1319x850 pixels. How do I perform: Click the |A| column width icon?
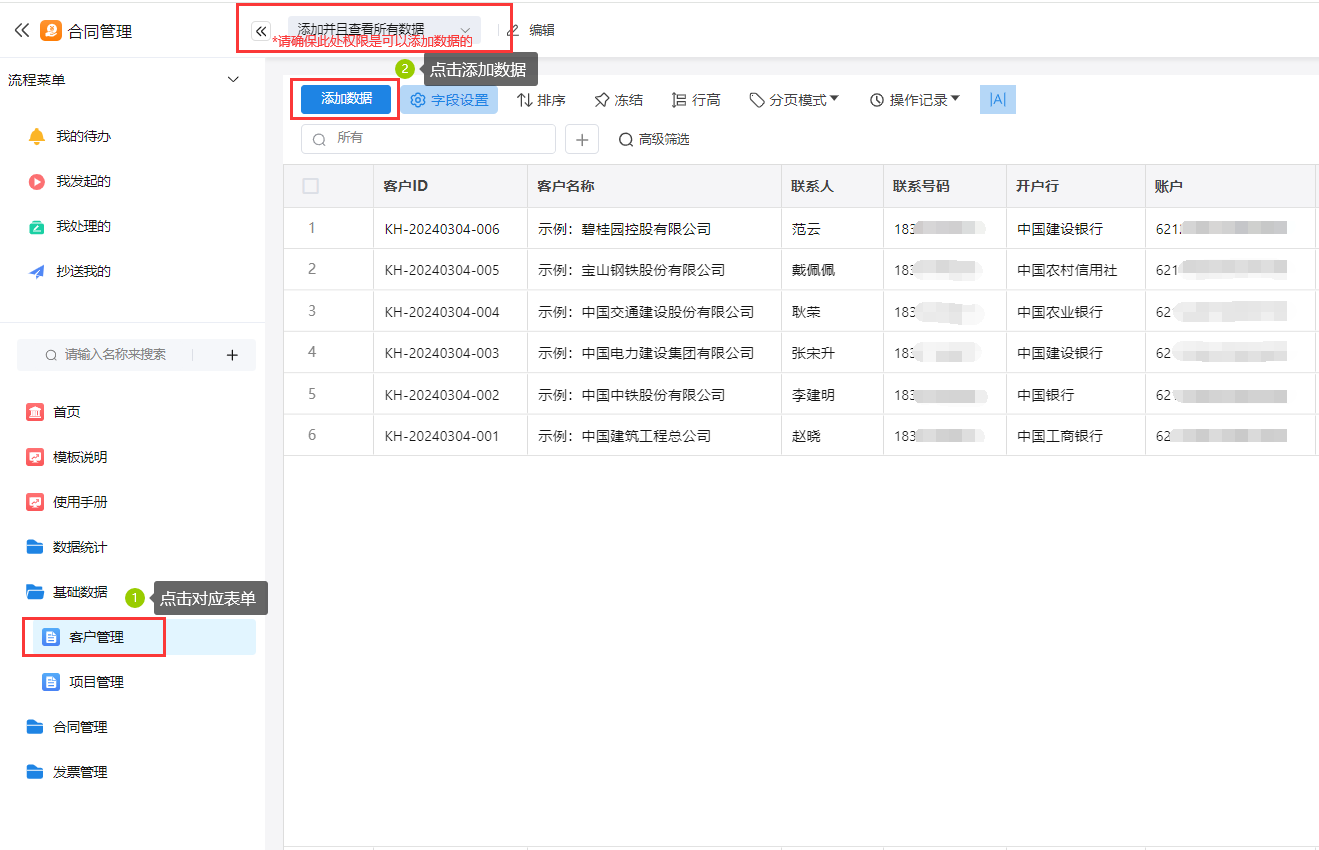[x=998, y=99]
